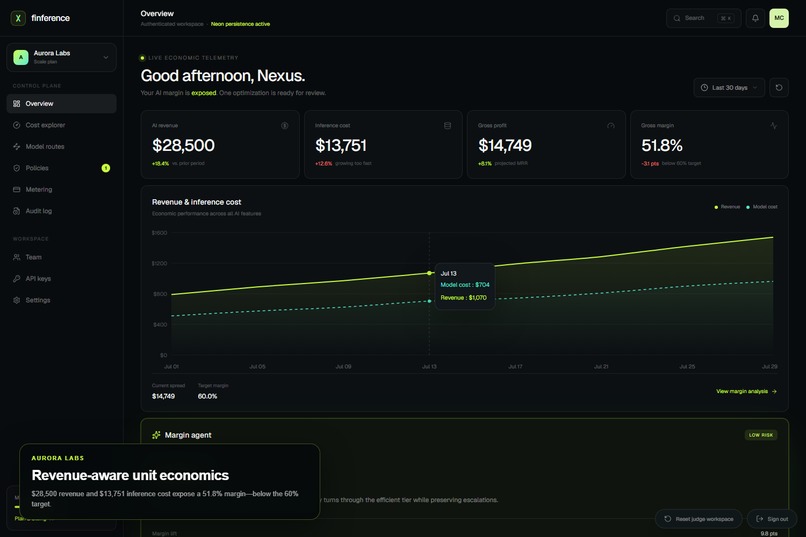Go to Model routes
The height and width of the screenshot is (537, 806).
coord(61,146)
